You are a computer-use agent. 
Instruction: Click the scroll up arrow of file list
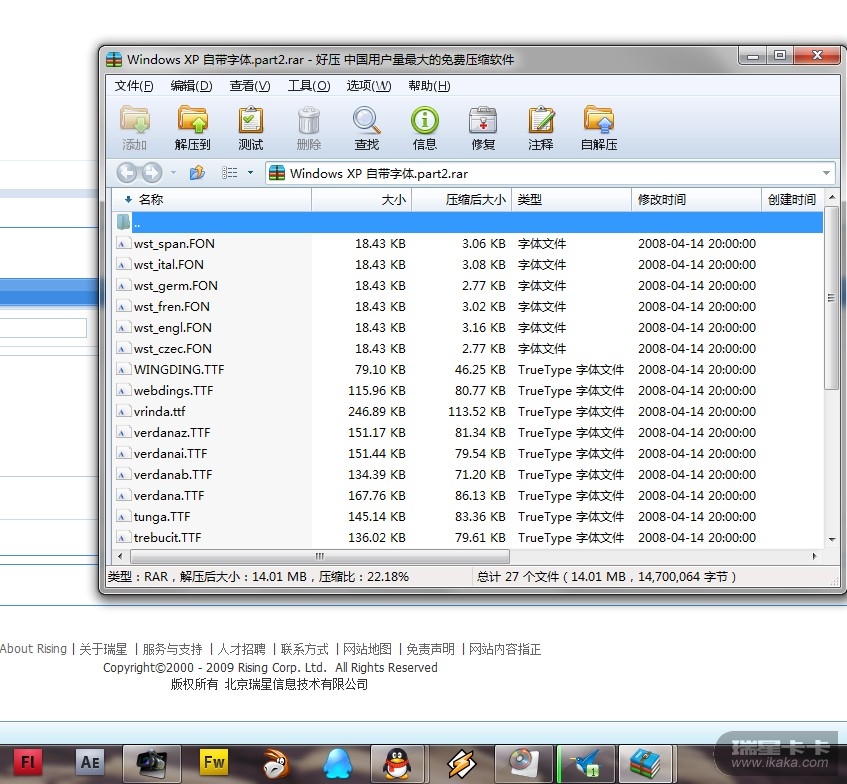(832, 198)
